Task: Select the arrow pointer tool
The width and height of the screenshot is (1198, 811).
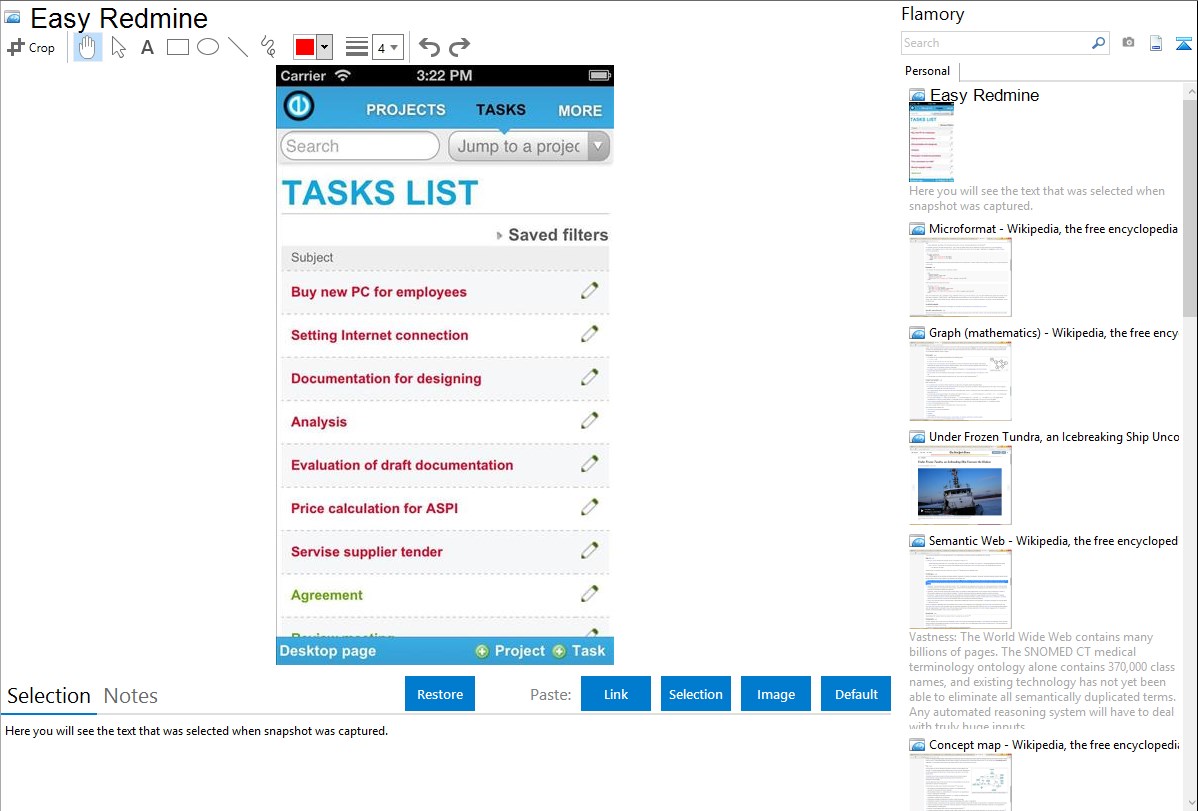Action: click(118, 47)
